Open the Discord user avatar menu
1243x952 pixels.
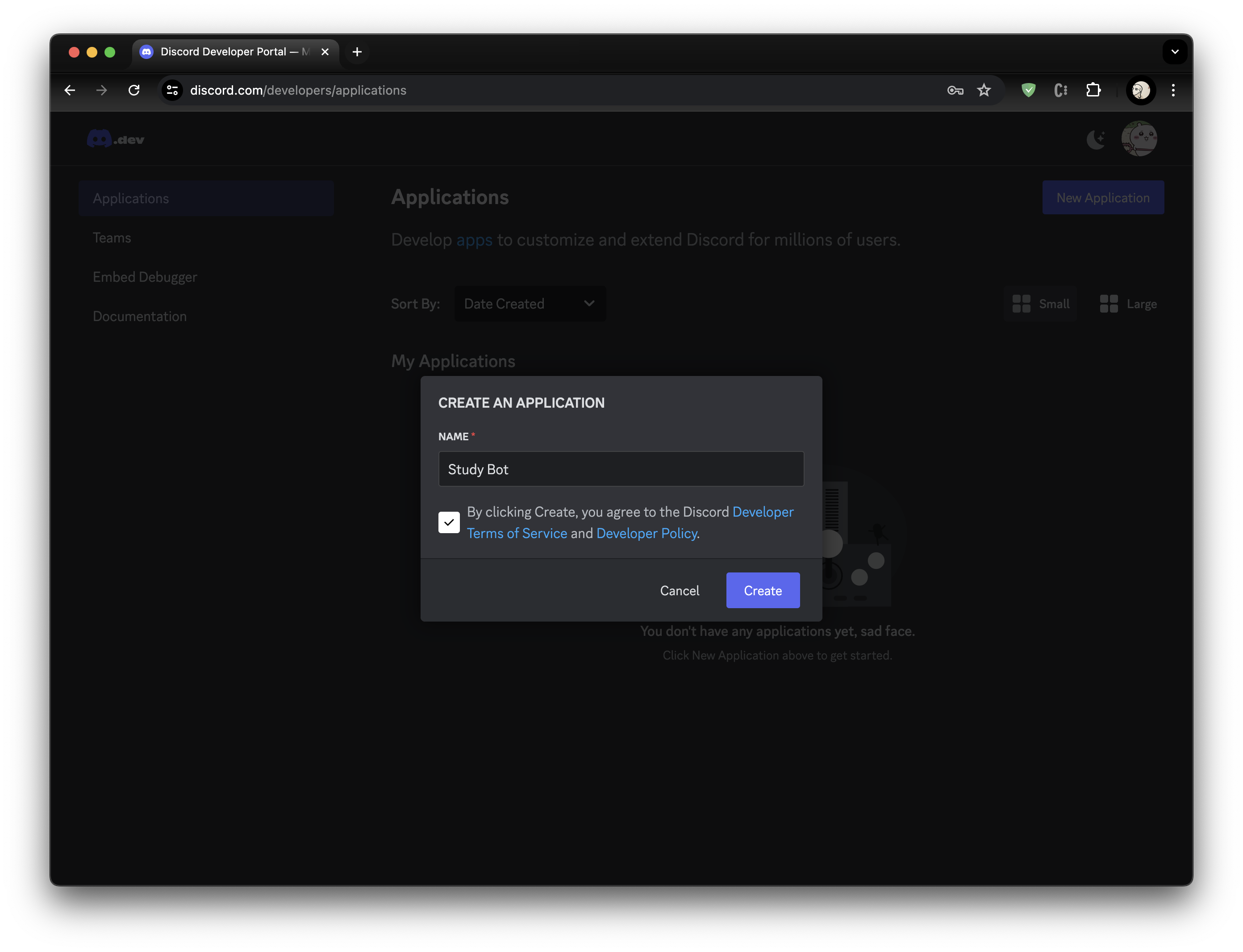point(1139,139)
